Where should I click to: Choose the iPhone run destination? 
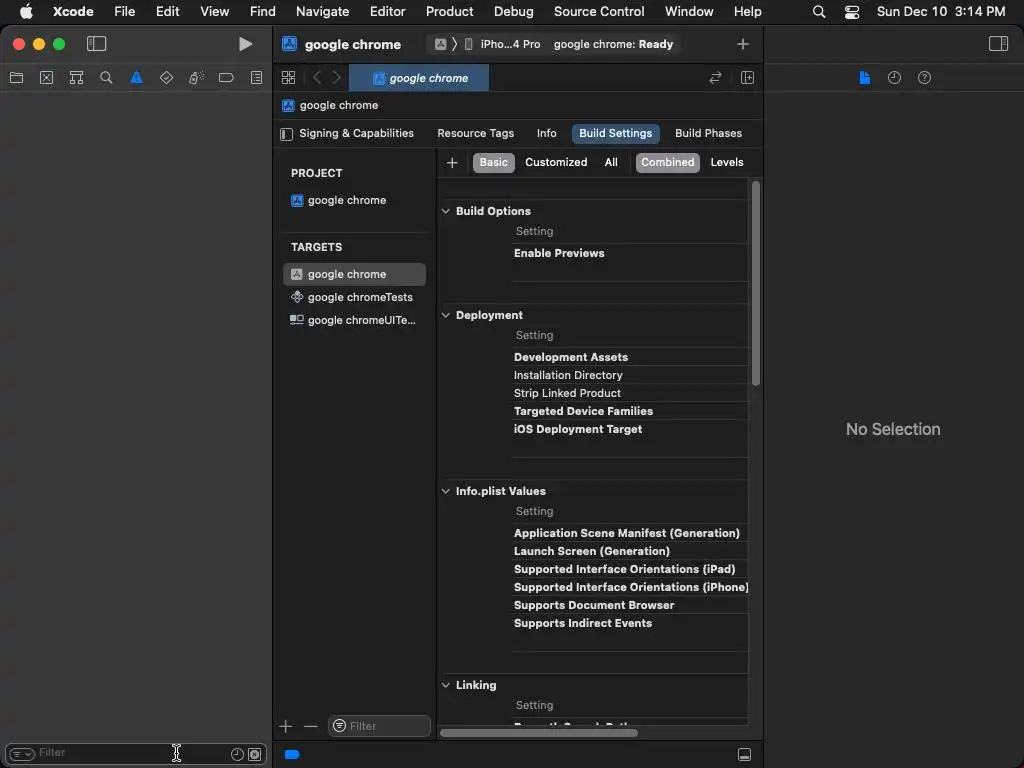pos(503,44)
